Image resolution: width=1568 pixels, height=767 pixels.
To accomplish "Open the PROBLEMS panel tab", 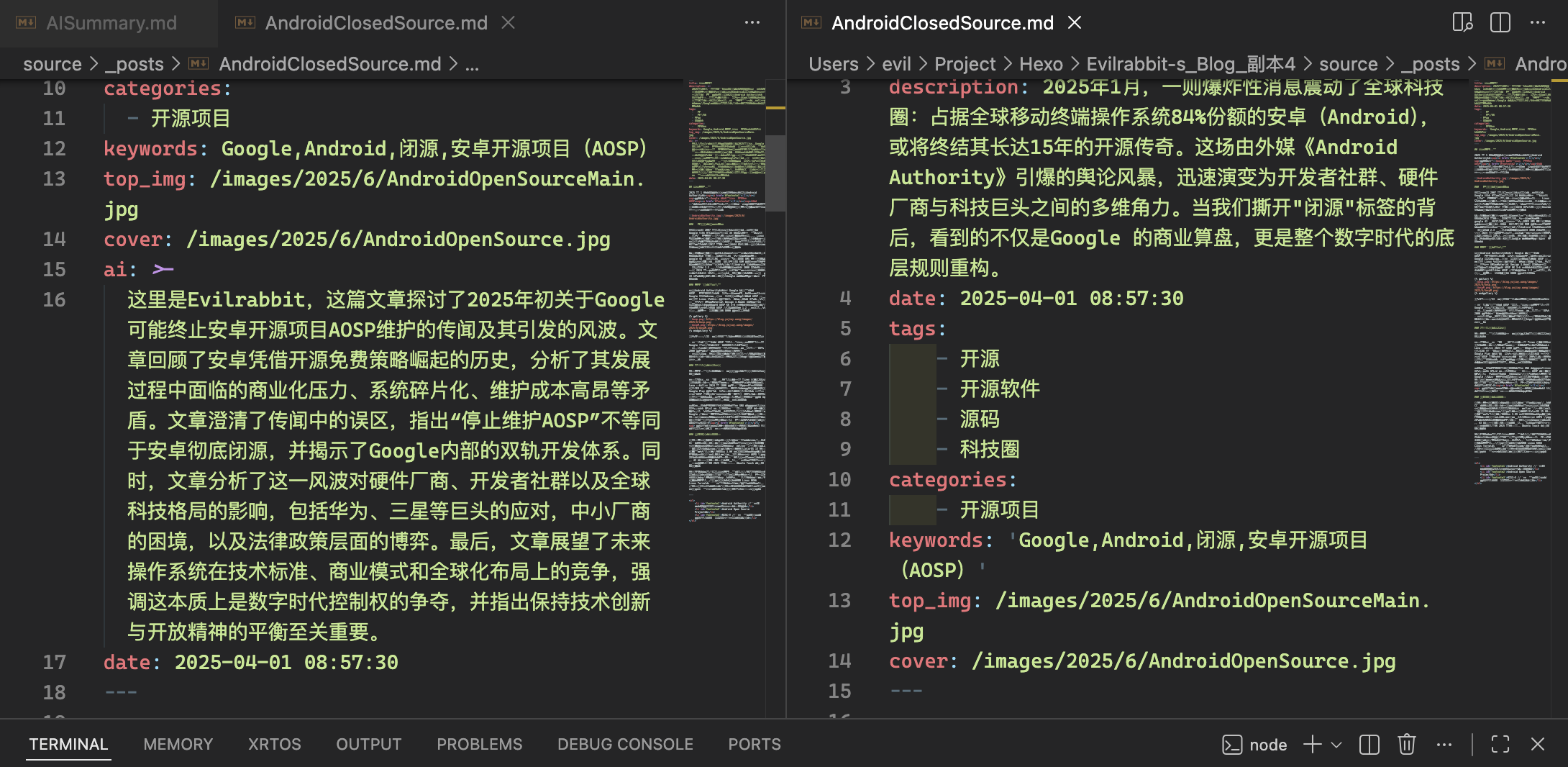I will coord(479,745).
